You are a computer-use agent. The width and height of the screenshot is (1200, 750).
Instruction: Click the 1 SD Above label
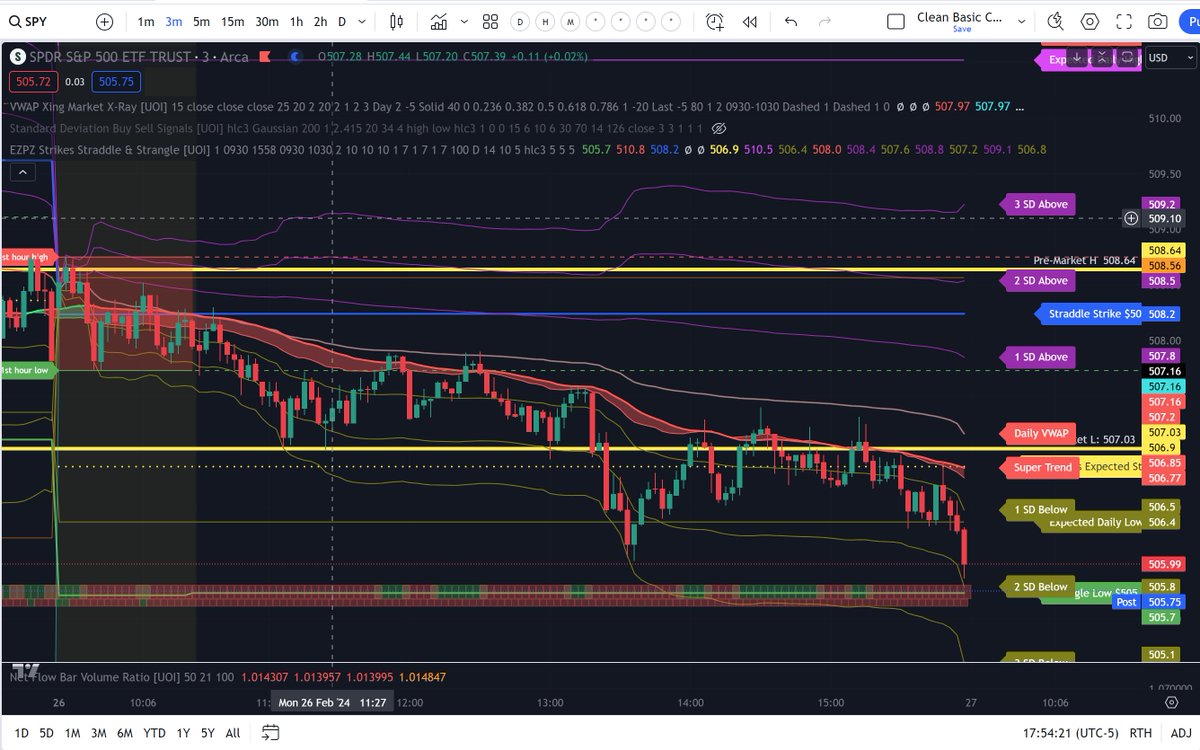[x=1040, y=357]
